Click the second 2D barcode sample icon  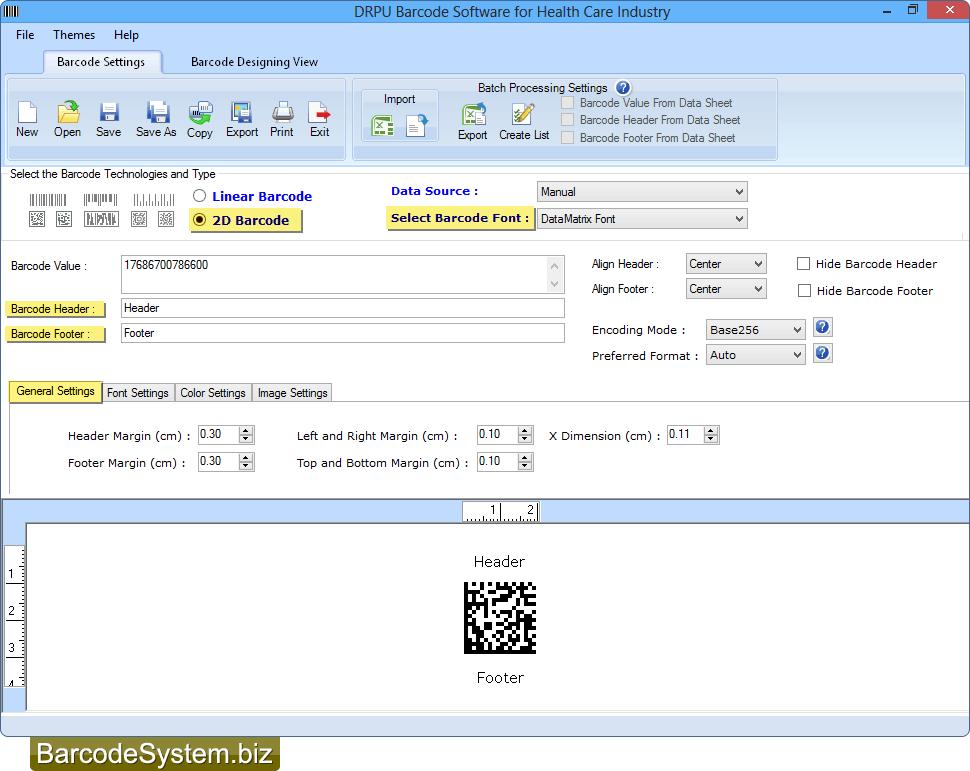64,219
